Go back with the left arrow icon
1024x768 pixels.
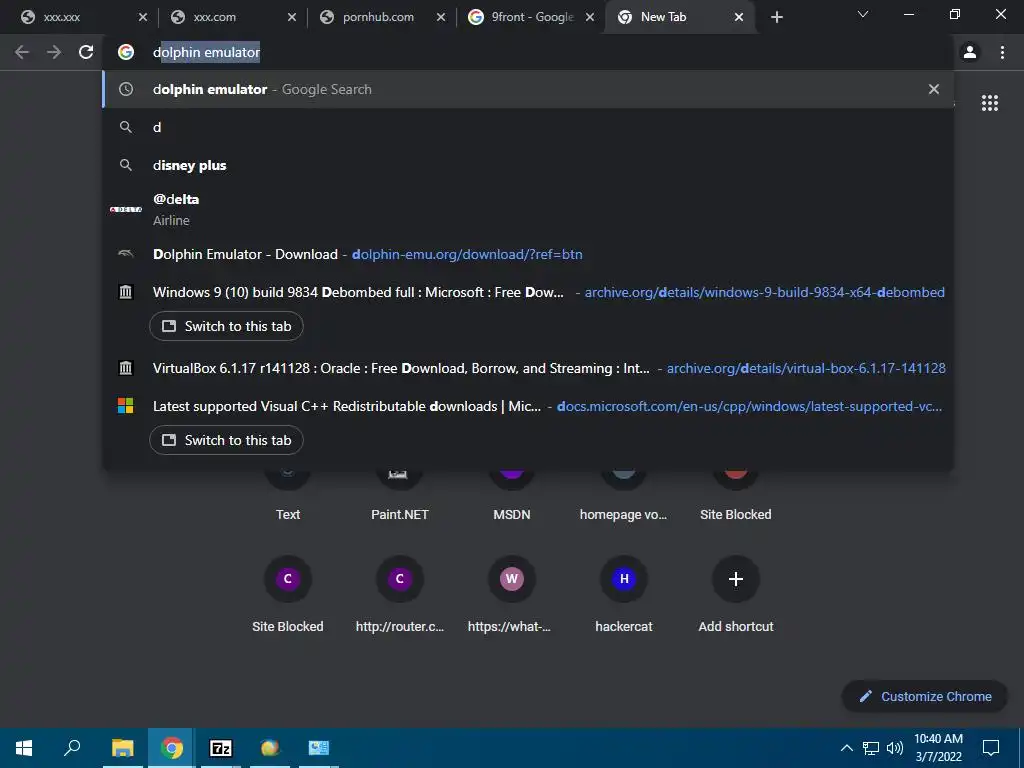(22, 52)
